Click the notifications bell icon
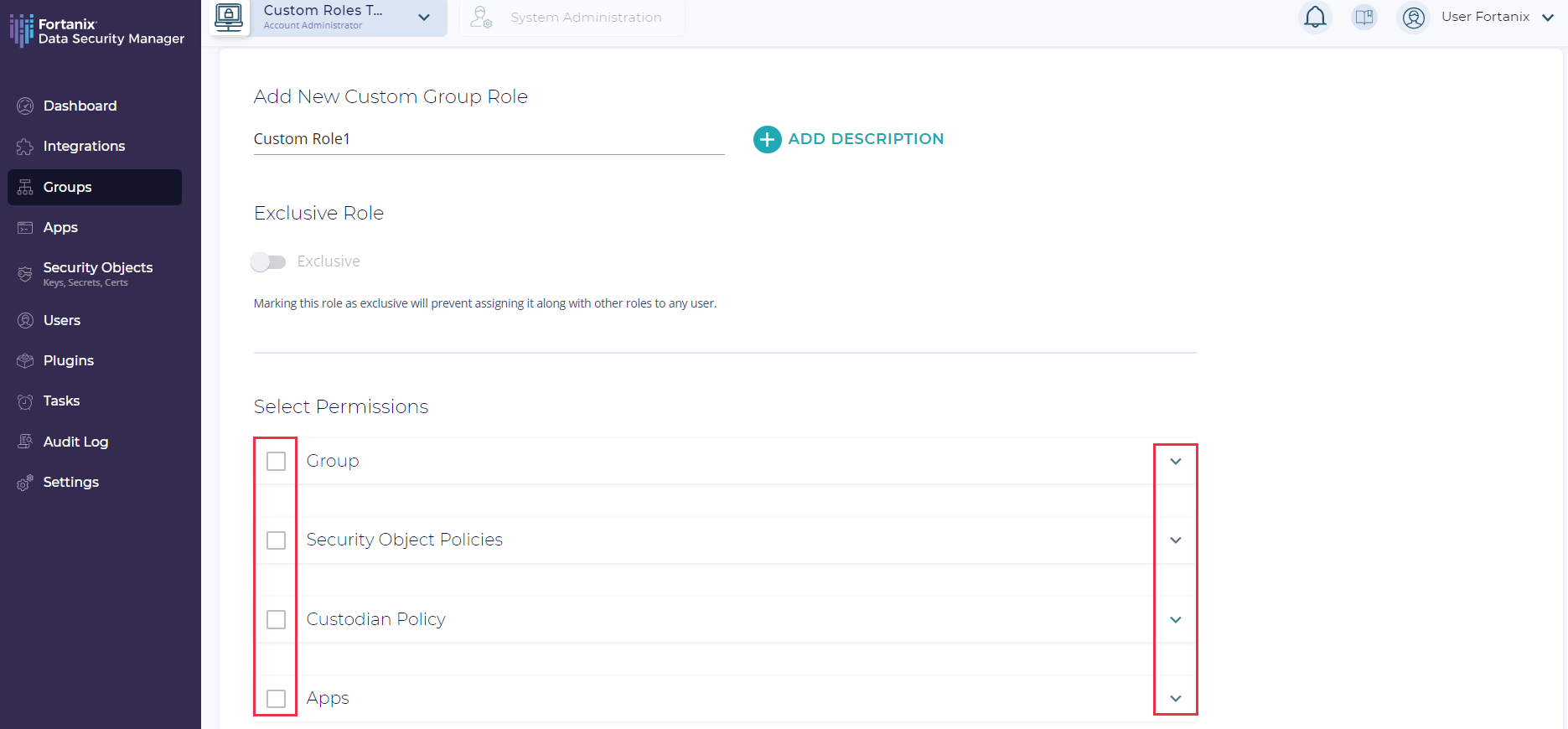 (x=1315, y=17)
